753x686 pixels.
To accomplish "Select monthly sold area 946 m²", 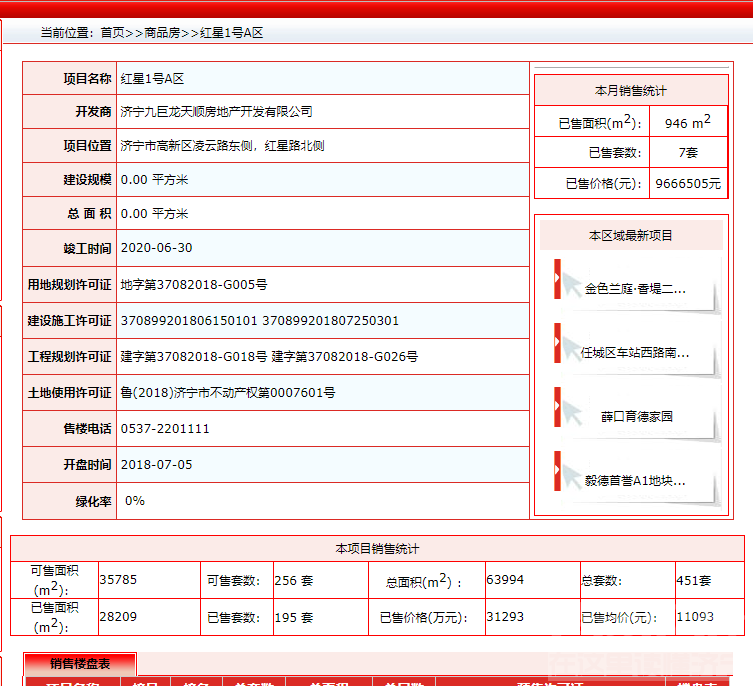I will [x=688, y=122].
